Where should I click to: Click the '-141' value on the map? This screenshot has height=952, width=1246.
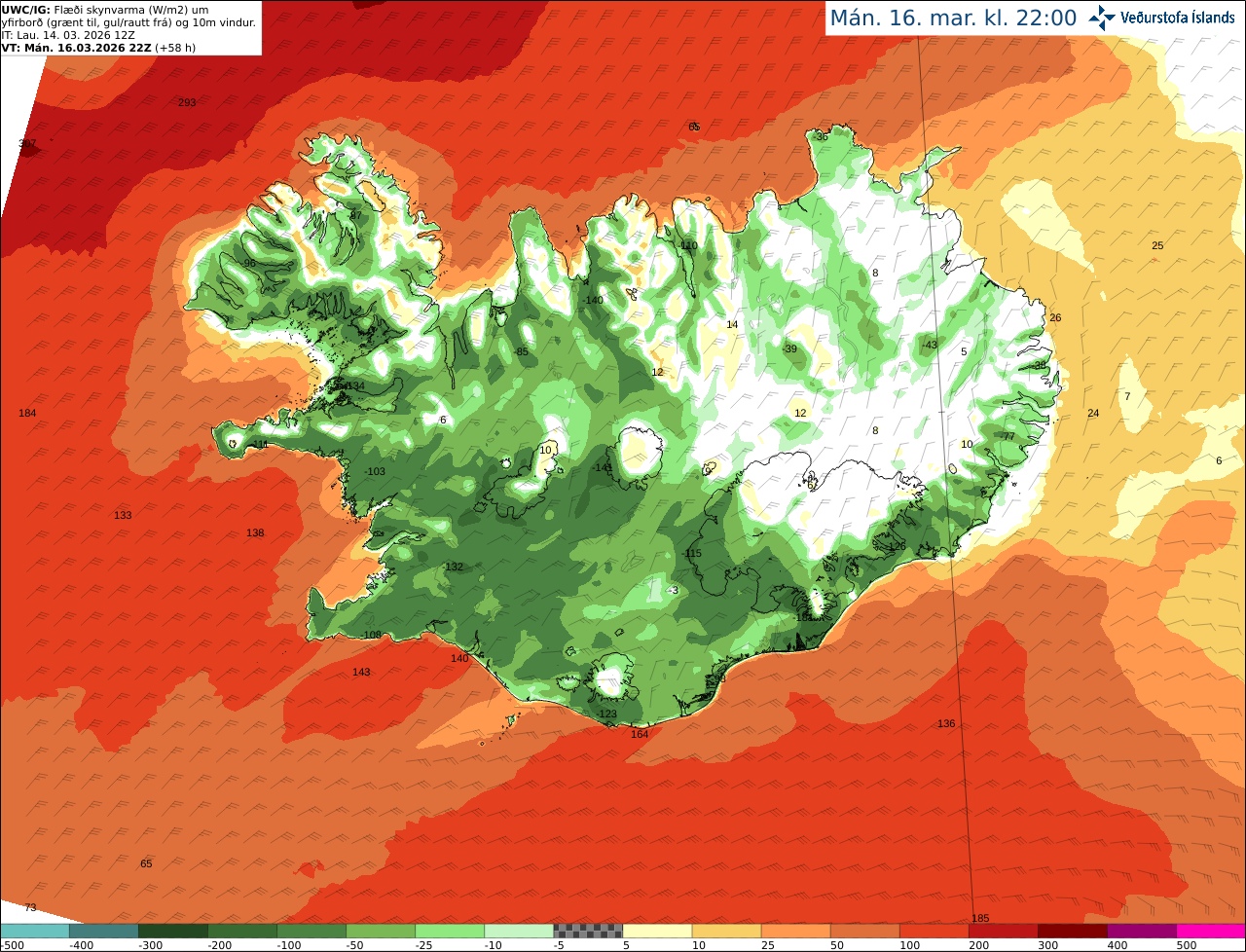(603, 468)
